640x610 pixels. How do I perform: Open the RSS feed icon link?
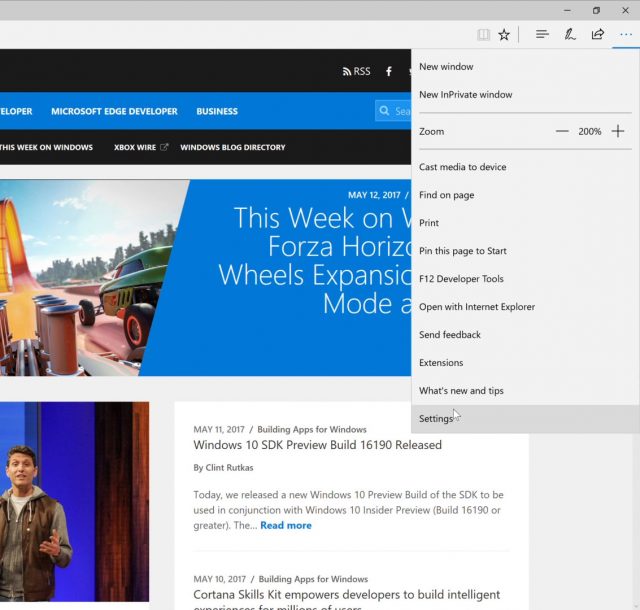356,71
